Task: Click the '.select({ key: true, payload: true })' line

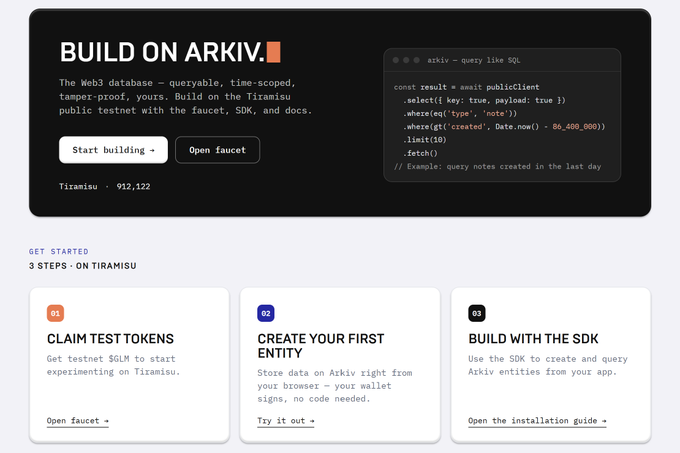Action: (x=484, y=101)
